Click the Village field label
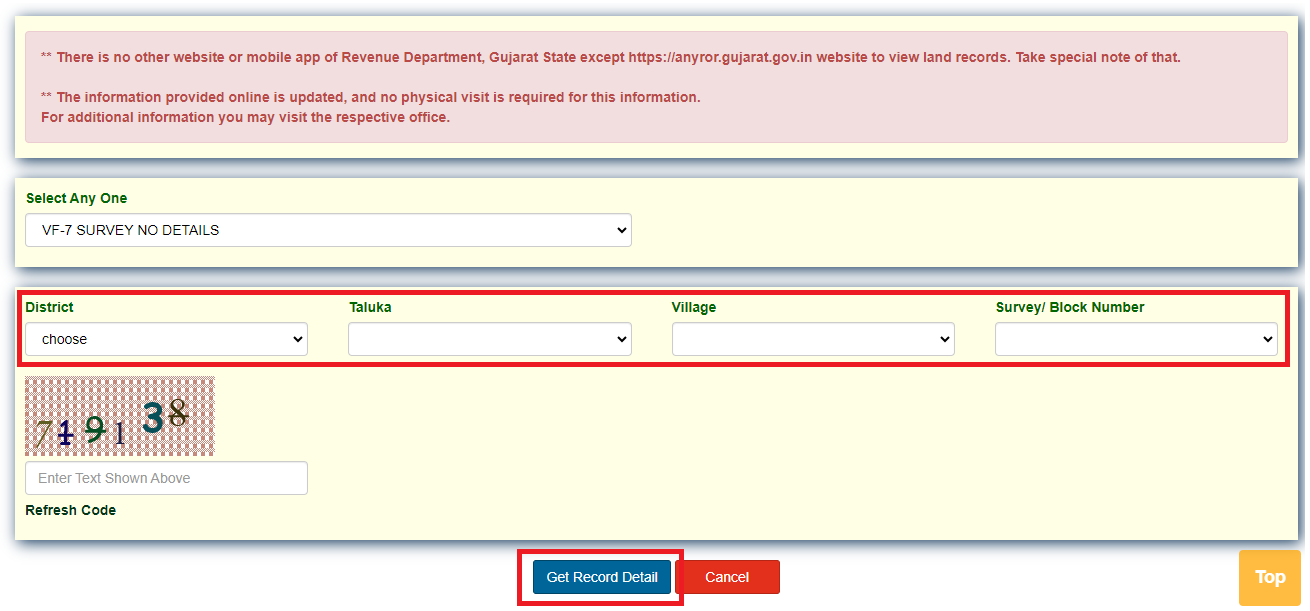The width and height of the screenshot is (1310, 611). [694, 307]
